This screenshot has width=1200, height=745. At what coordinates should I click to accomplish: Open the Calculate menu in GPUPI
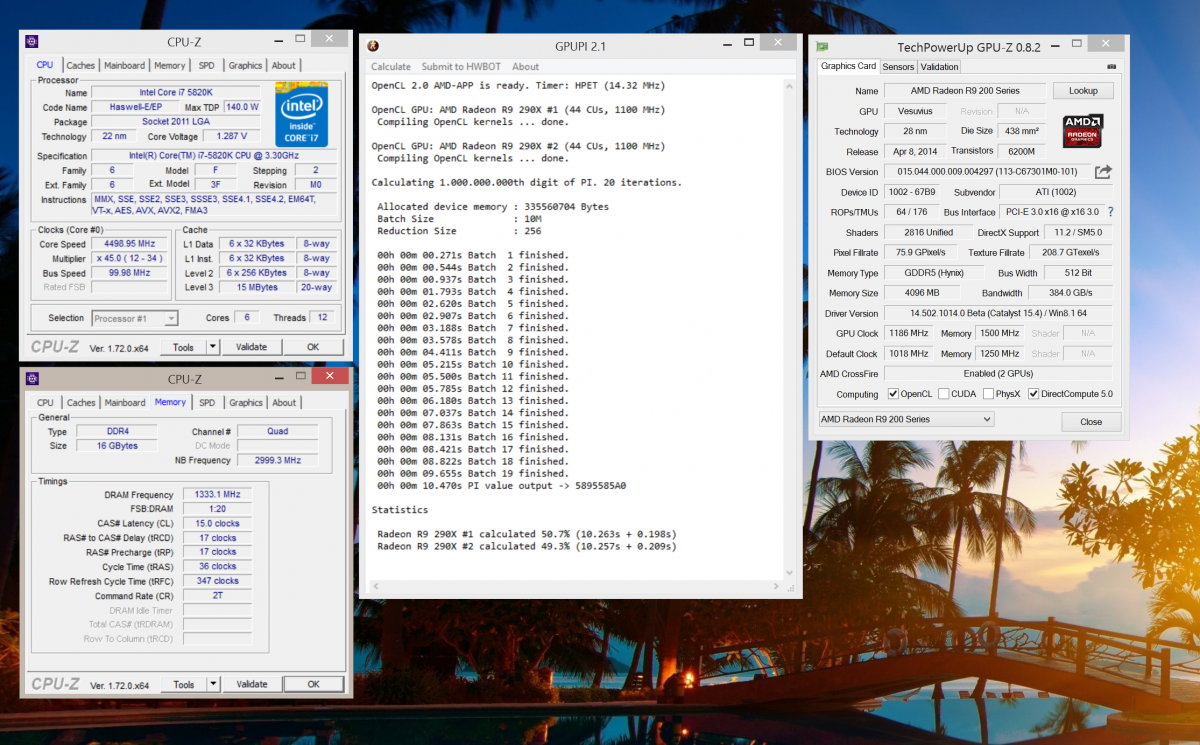[391, 67]
